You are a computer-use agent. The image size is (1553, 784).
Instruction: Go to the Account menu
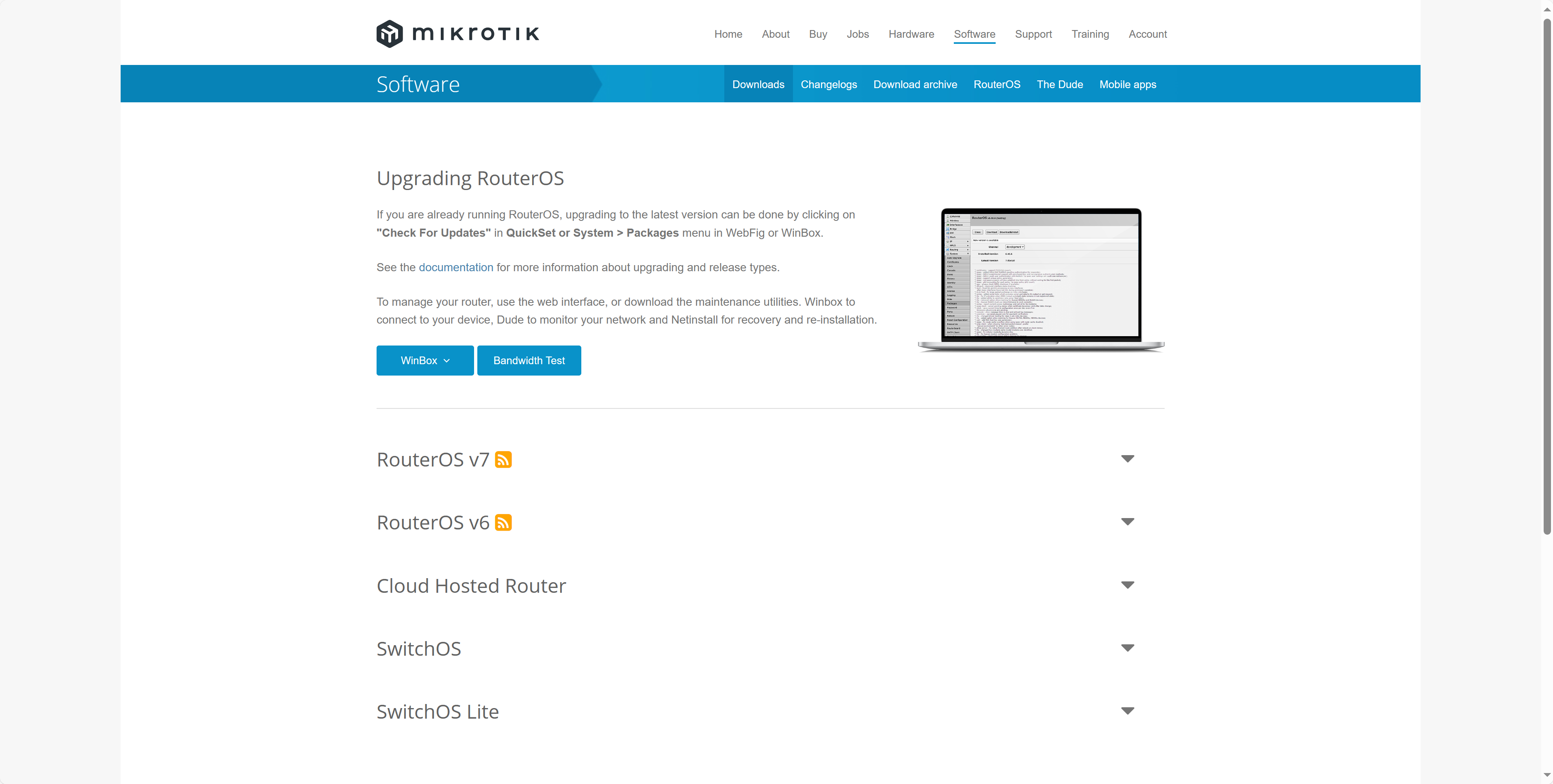(1147, 35)
